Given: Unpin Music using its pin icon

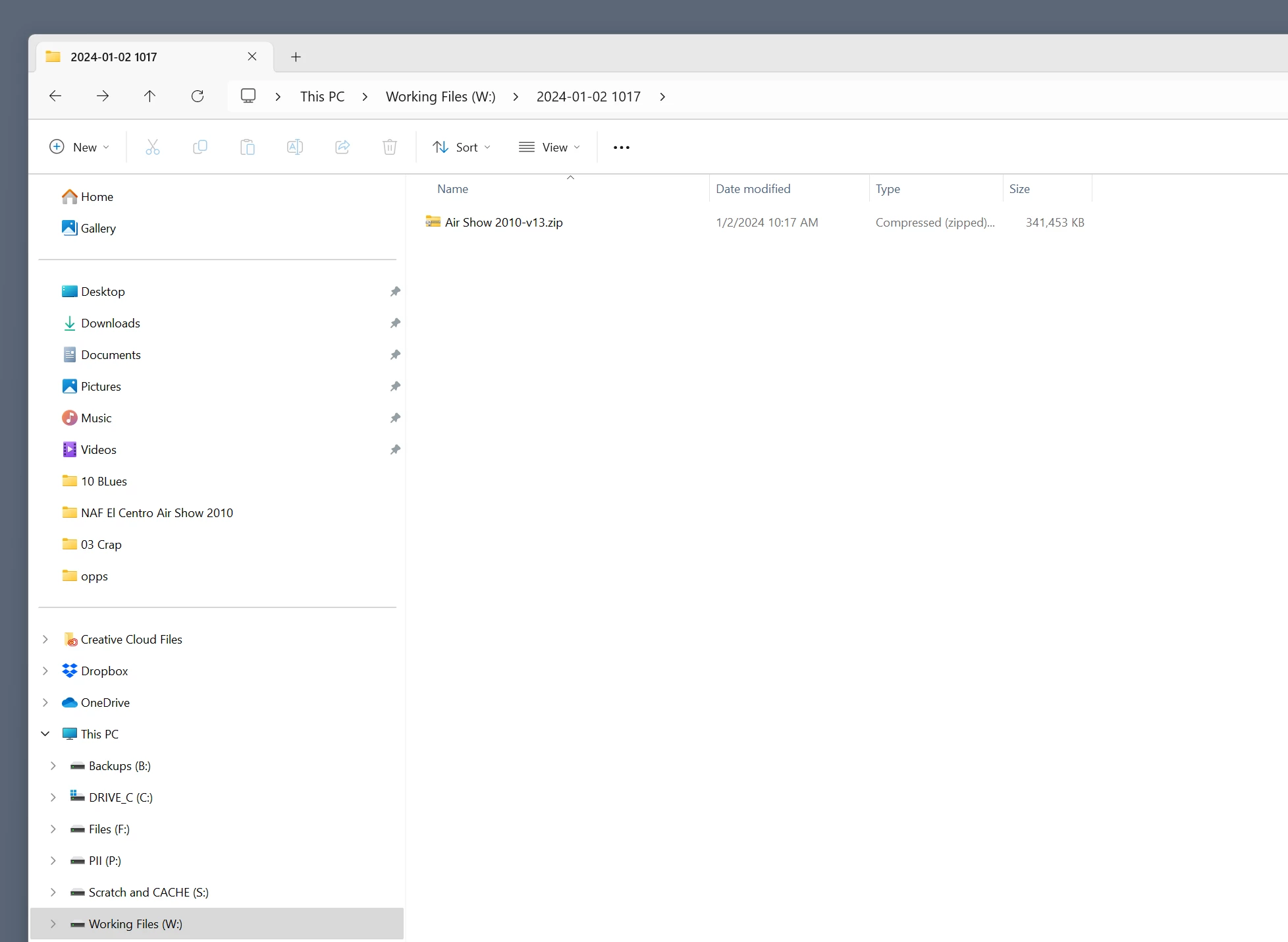Looking at the screenshot, I should tap(395, 418).
